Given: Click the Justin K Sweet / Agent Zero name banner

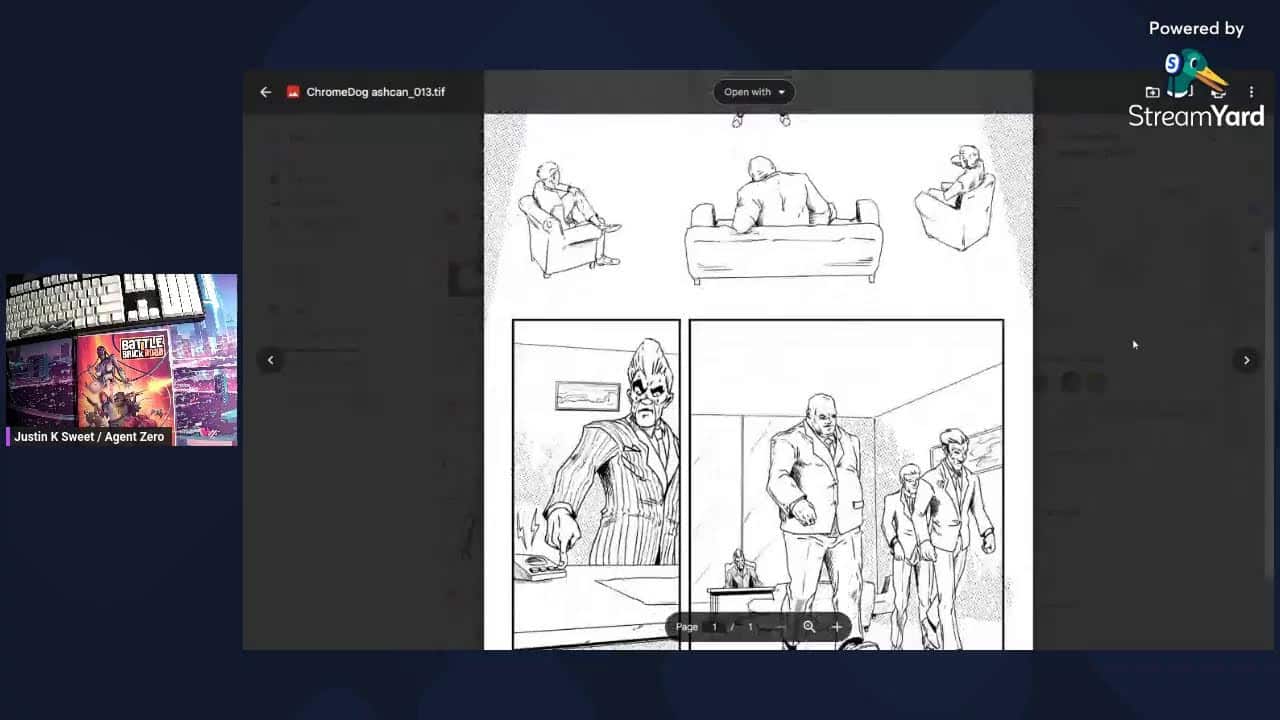Looking at the screenshot, I should (x=89, y=437).
